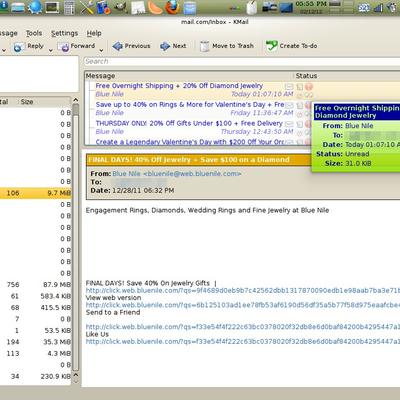Select folder row sized 4.3 MiB
400x400 pixels.
coord(35,353)
